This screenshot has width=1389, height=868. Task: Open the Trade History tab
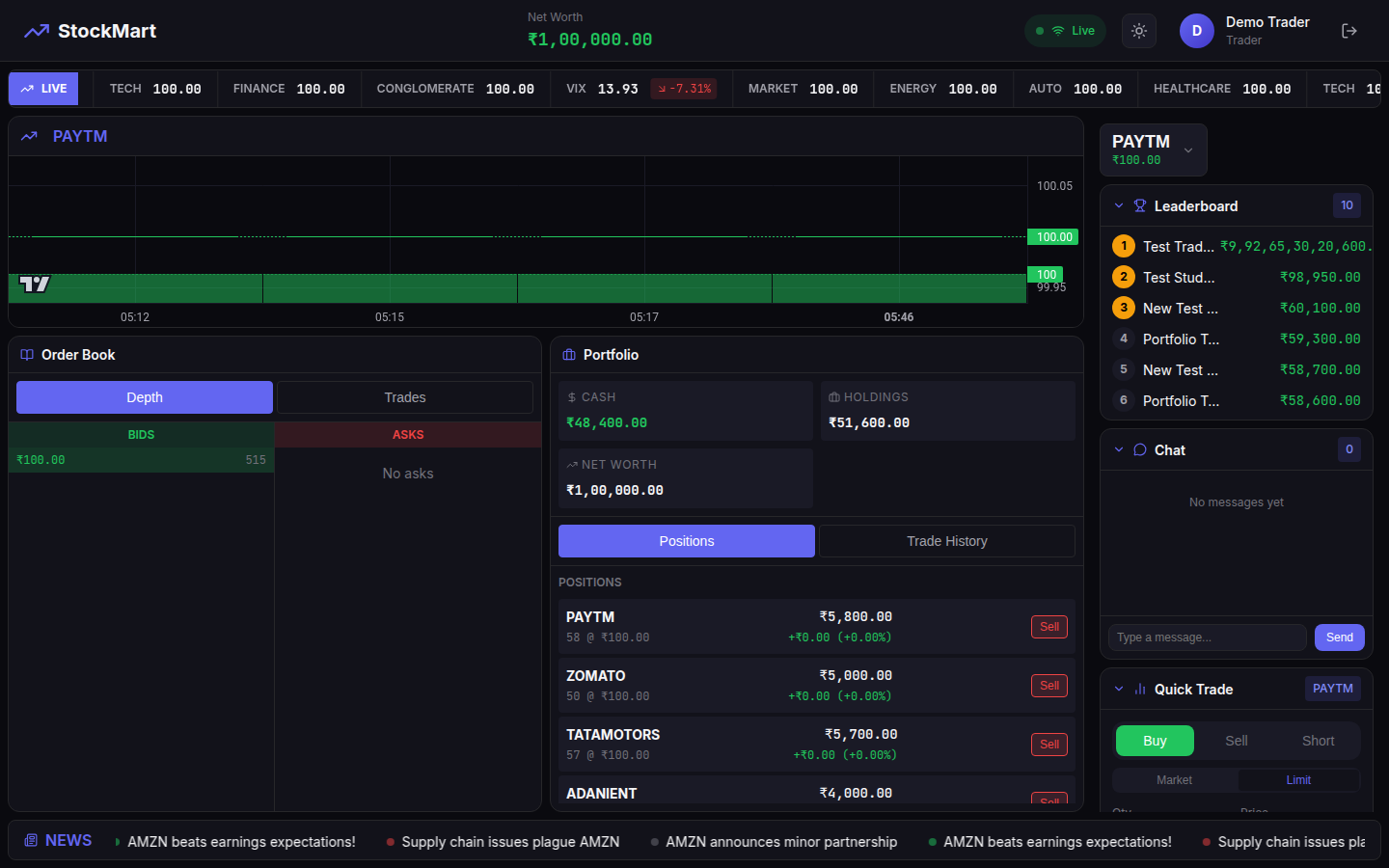(x=946, y=541)
